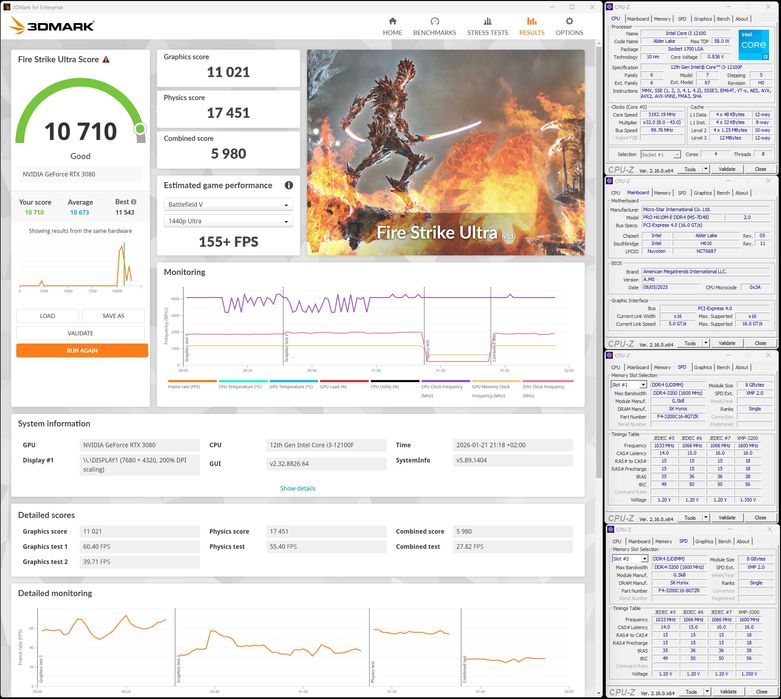The height and width of the screenshot is (699, 781).
Task: Click the 3DMark logo in header
Action: click(52, 26)
